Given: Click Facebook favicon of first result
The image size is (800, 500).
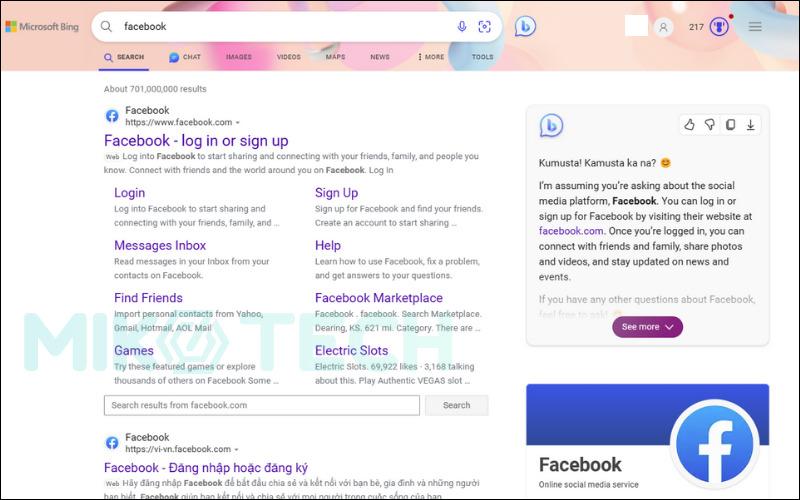Looking at the screenshot, I should click(112, 116).
